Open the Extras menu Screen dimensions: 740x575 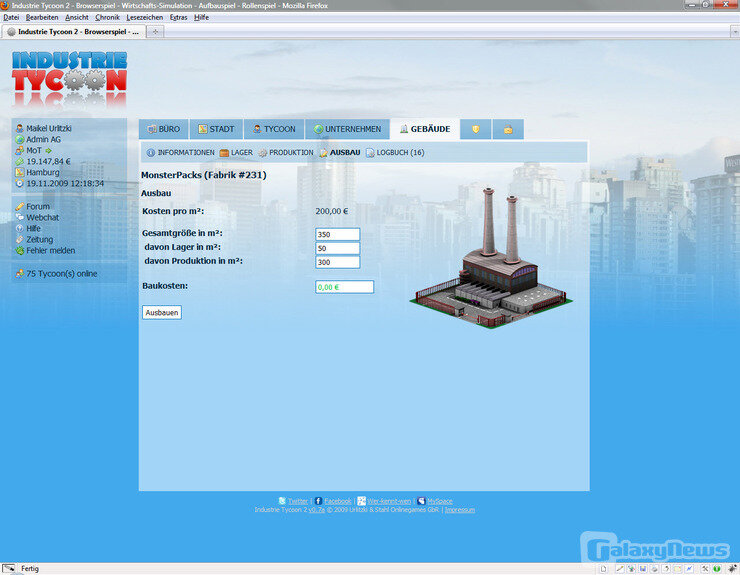[x=178, y=17]
